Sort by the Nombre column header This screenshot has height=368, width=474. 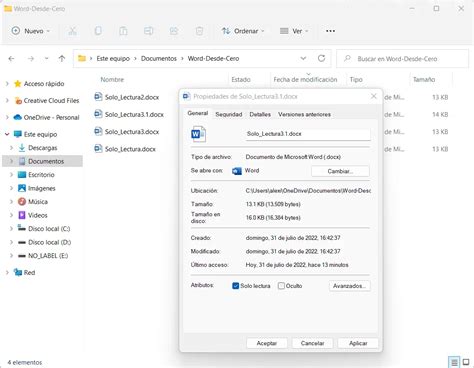pos(112,80)
